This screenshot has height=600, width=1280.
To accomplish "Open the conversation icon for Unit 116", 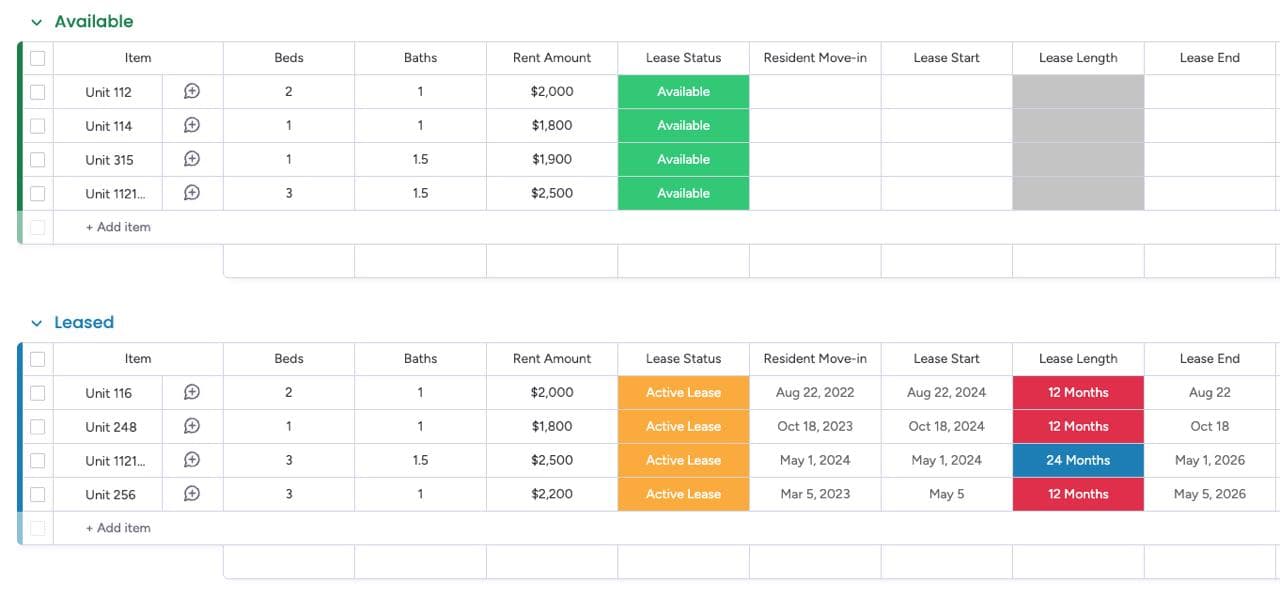I will point(192,392).
